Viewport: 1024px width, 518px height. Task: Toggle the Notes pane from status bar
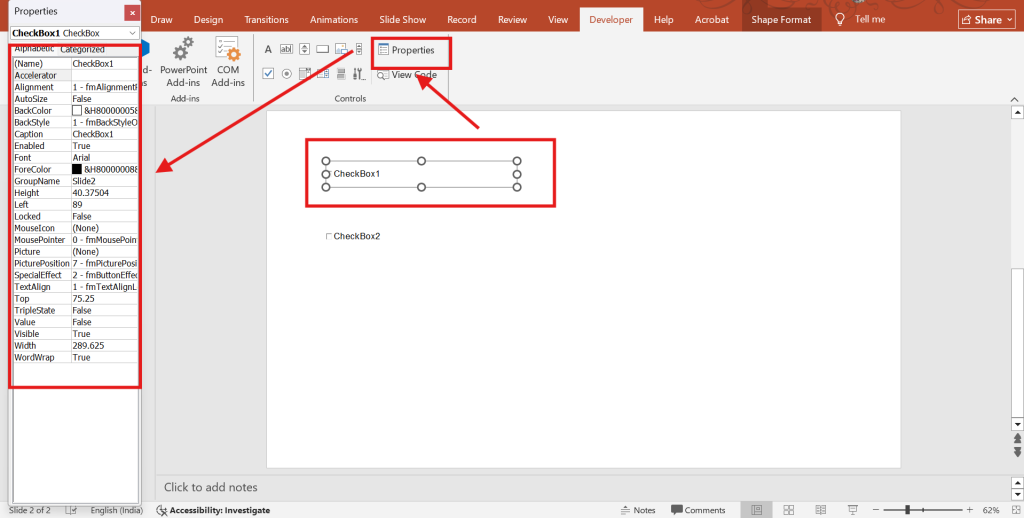point(637,510)
